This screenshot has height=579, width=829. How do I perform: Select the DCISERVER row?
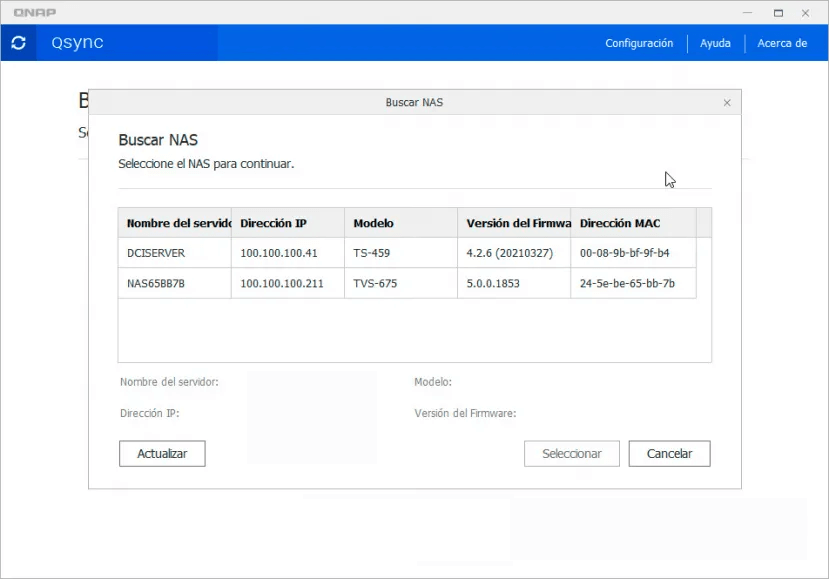tap(407, 253)
